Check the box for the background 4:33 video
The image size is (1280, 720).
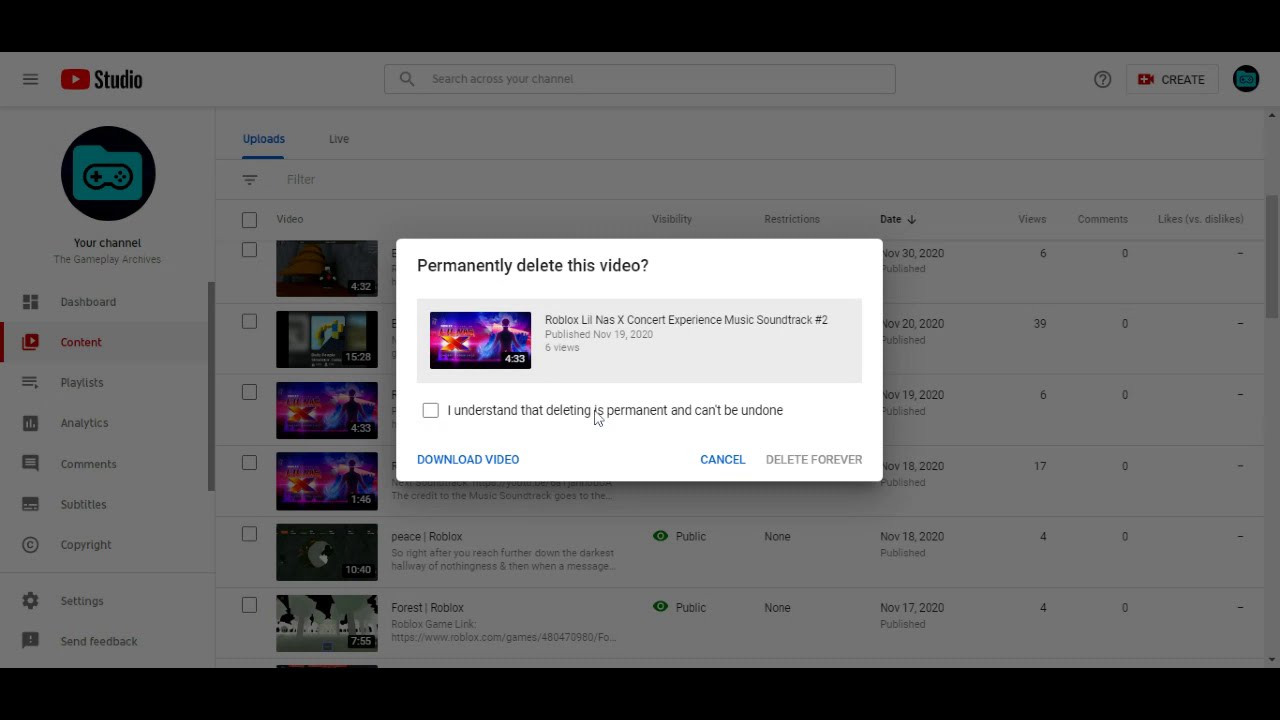click(x=249, y=392)
